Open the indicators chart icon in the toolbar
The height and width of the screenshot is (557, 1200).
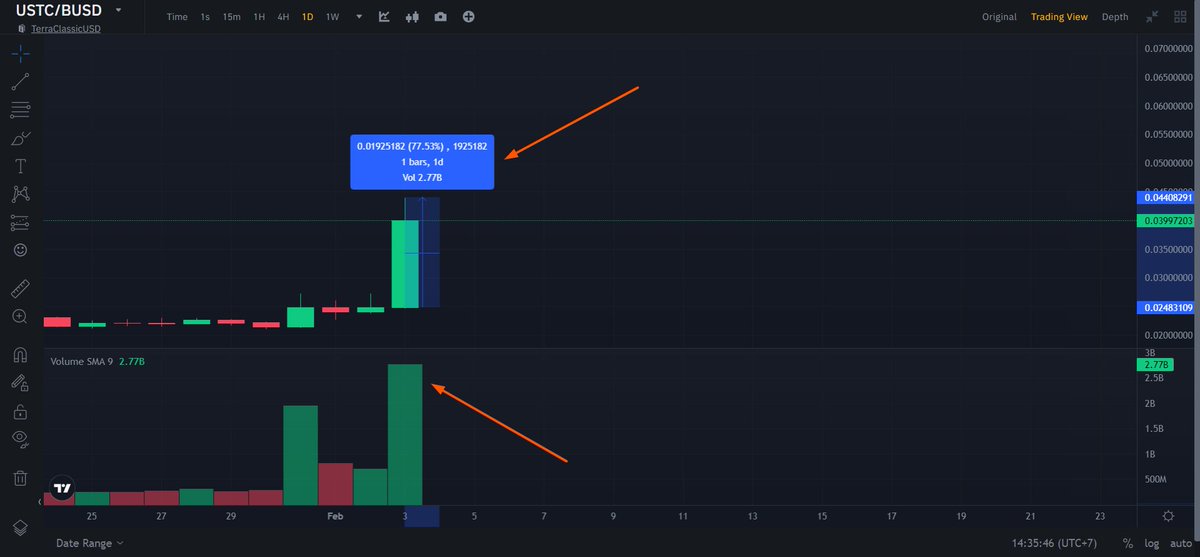[x=385, y=17]
